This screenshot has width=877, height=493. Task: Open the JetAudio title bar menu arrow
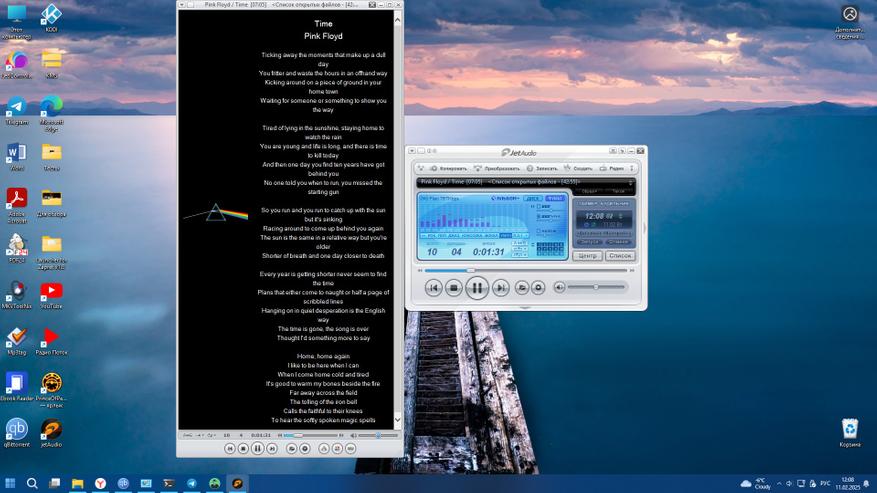(412, 151)
